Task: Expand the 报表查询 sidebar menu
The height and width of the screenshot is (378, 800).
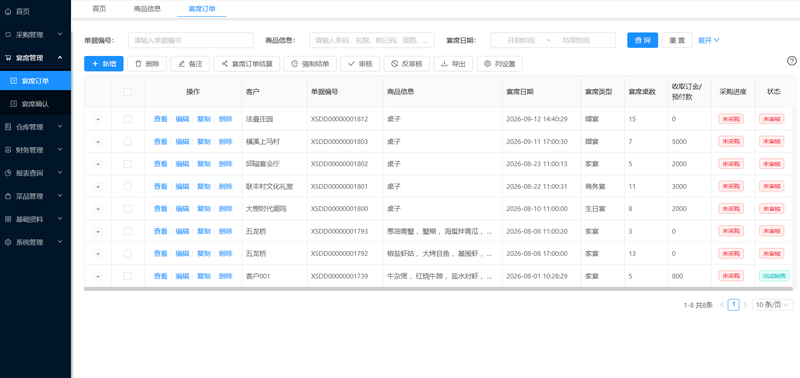Action: 35,173
